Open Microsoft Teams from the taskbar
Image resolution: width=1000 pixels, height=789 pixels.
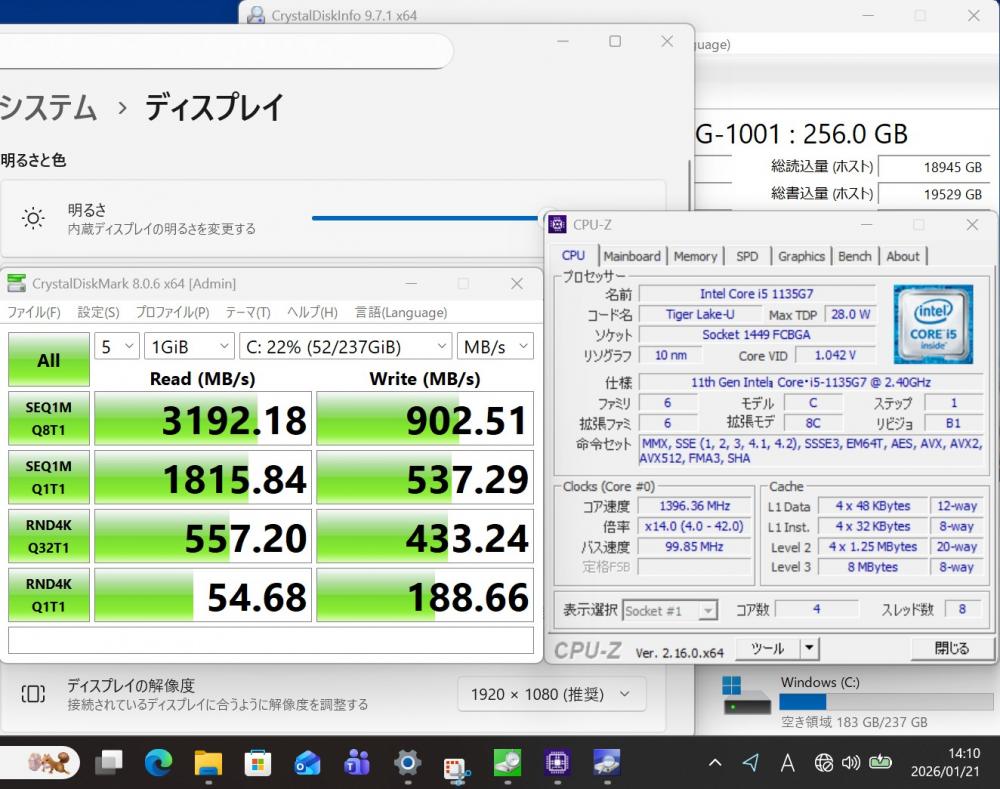click(x=357, y=764)
